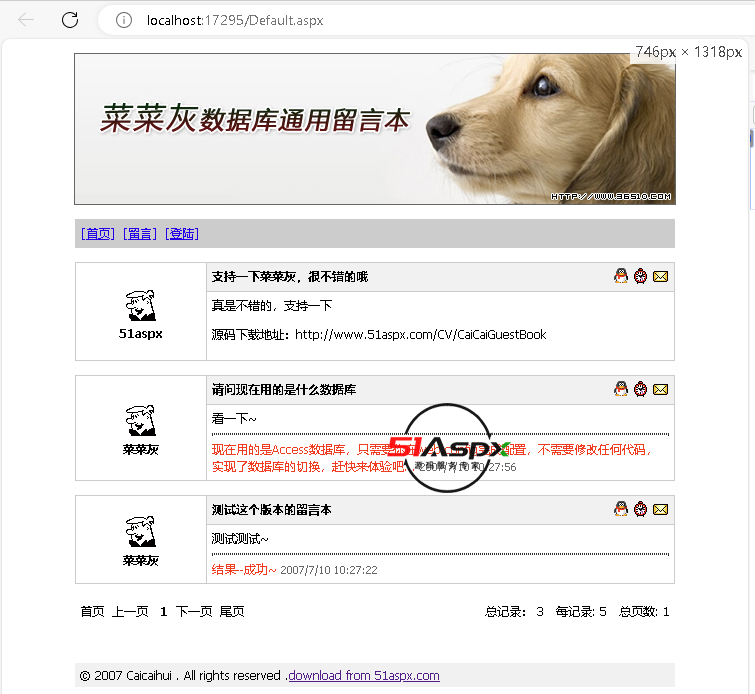
Task: Click 总记录: 3 text
Action: 514,612
